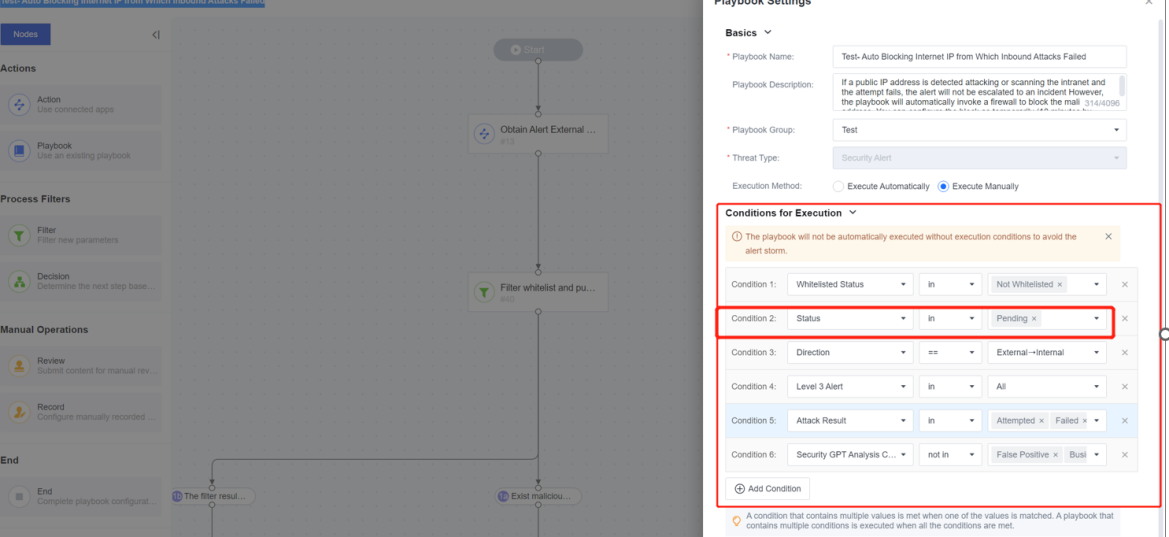Click the disabled Threat Type dropdown
This screenshot has width=1169, height=537.
[979, 158]
